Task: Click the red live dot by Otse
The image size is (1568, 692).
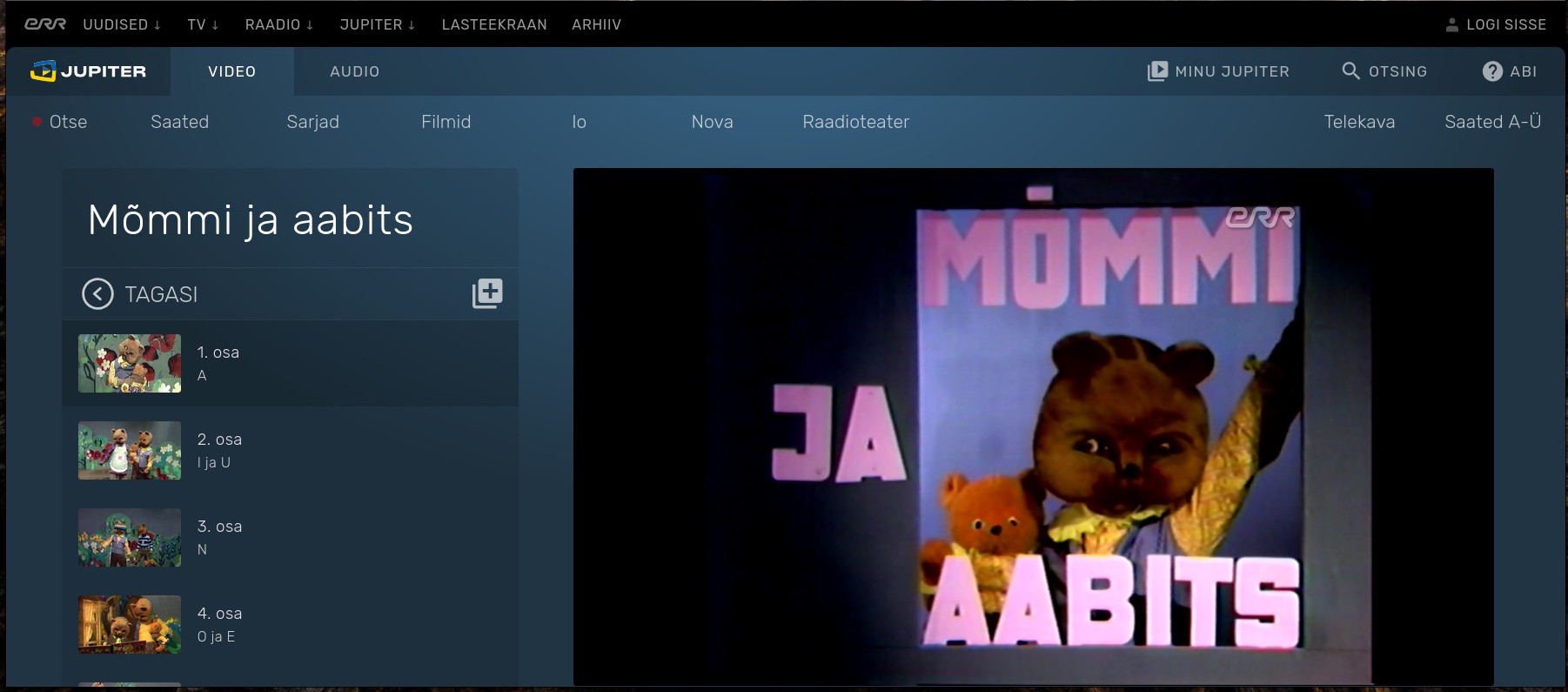Action: (37, 122)
